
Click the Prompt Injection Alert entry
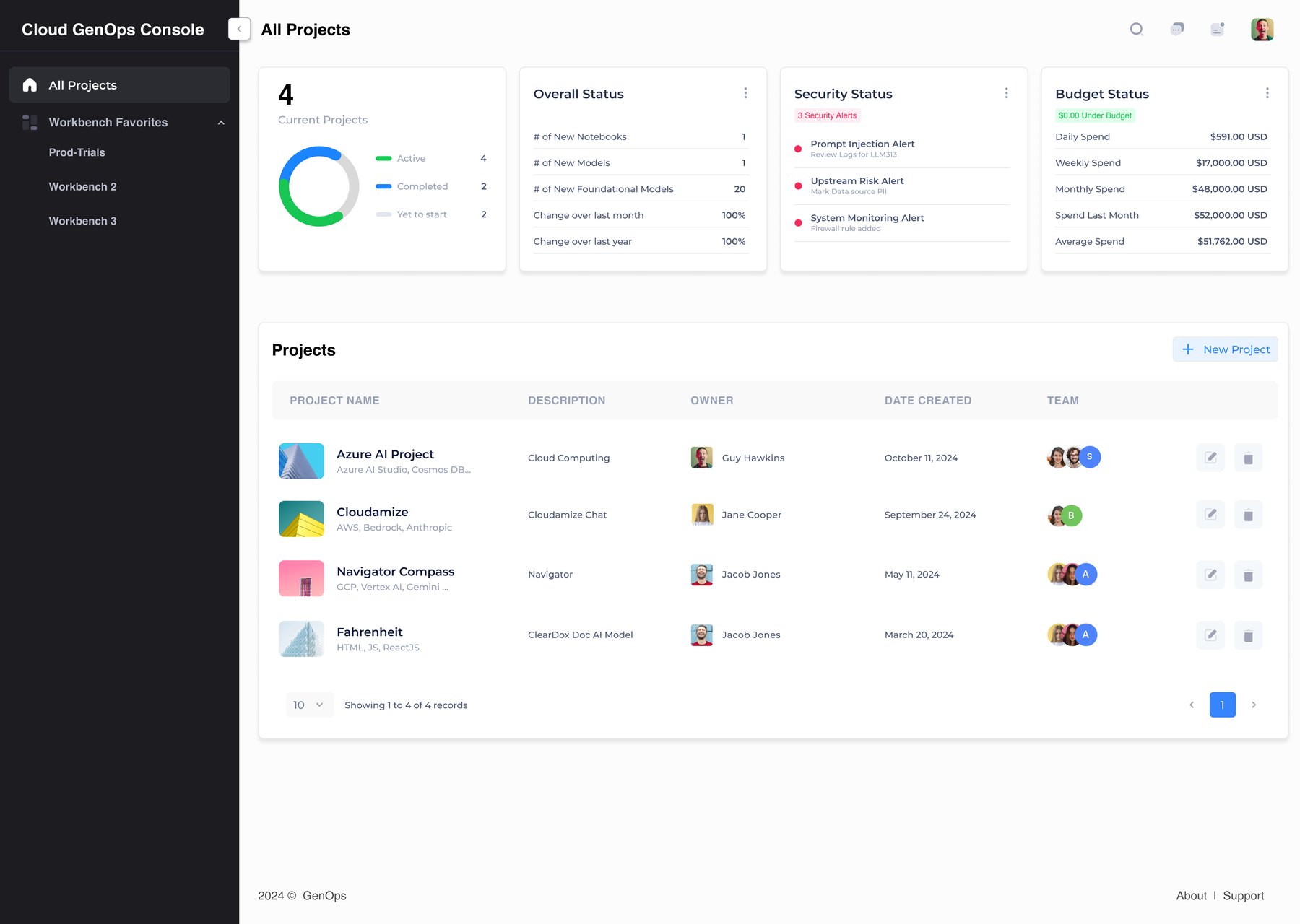coord(902,149)
